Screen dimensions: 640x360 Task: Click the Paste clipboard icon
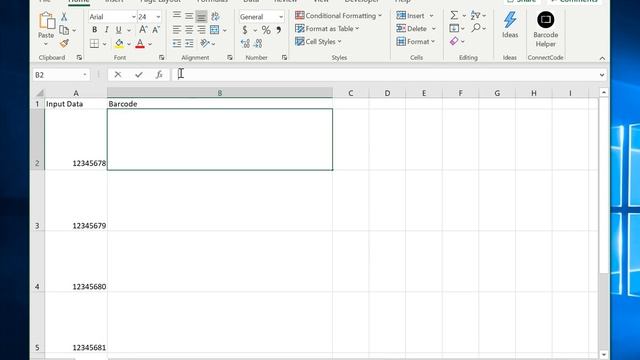pyautogui.click(x=46, y=21)
